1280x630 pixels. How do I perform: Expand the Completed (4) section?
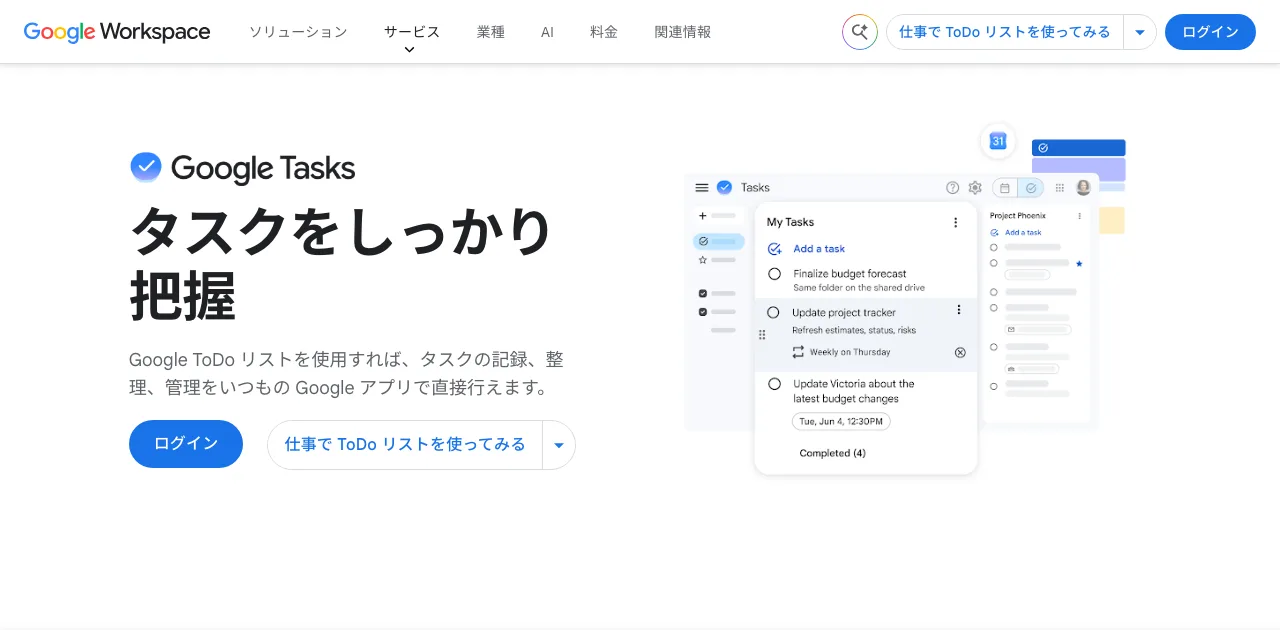832,453
